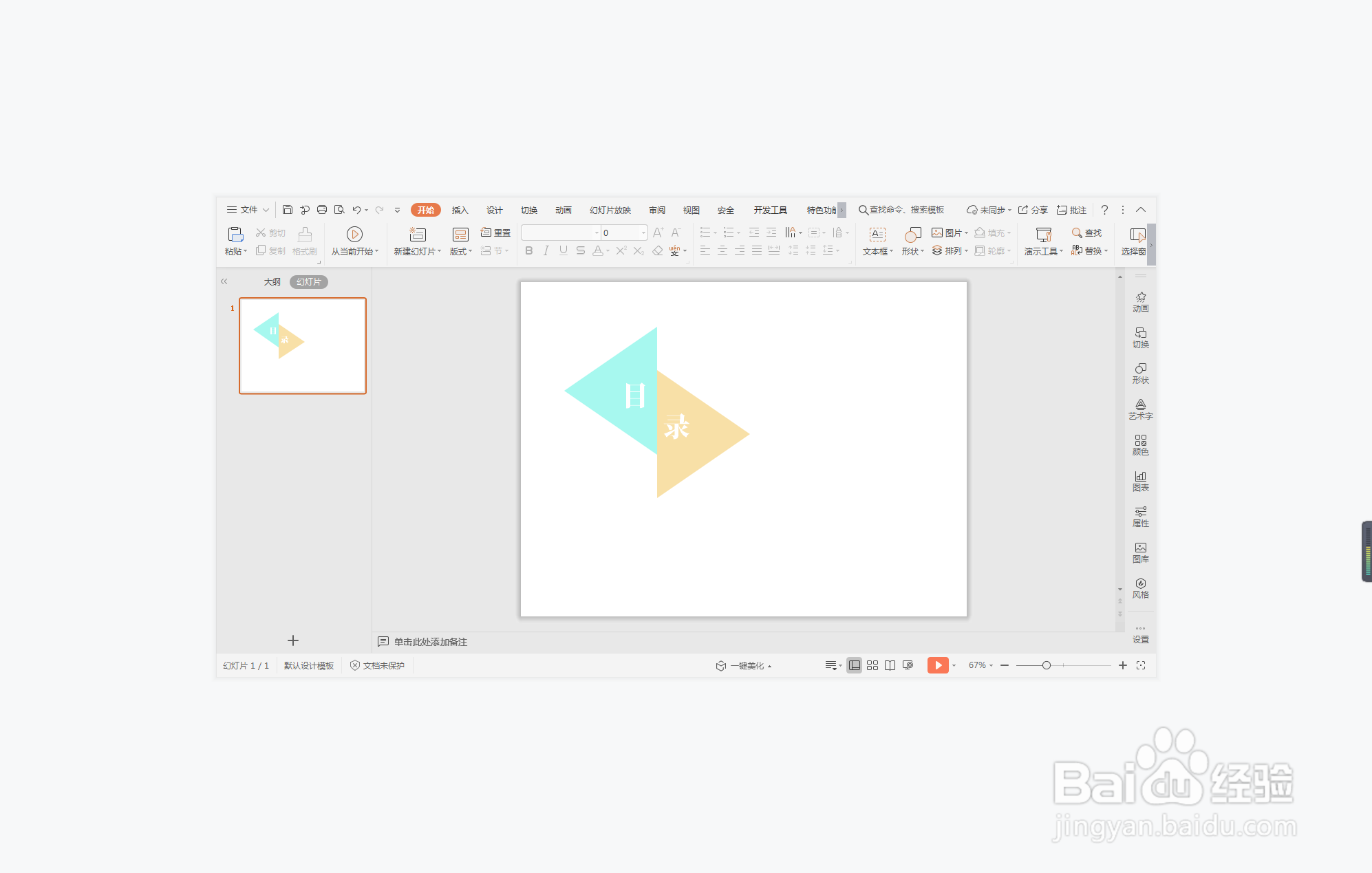Expand the New Slide (新建幻灯片) dropdown

[x=439, y=252]
